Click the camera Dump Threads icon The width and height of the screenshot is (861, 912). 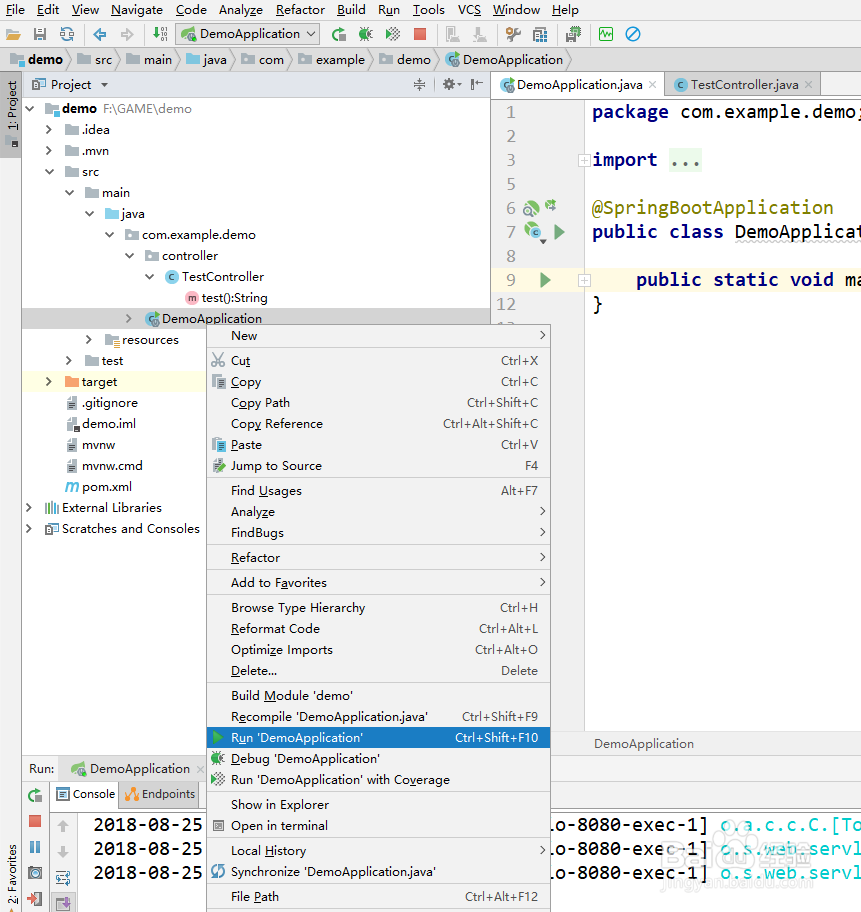pyautogui.click(x=35, y=873)
